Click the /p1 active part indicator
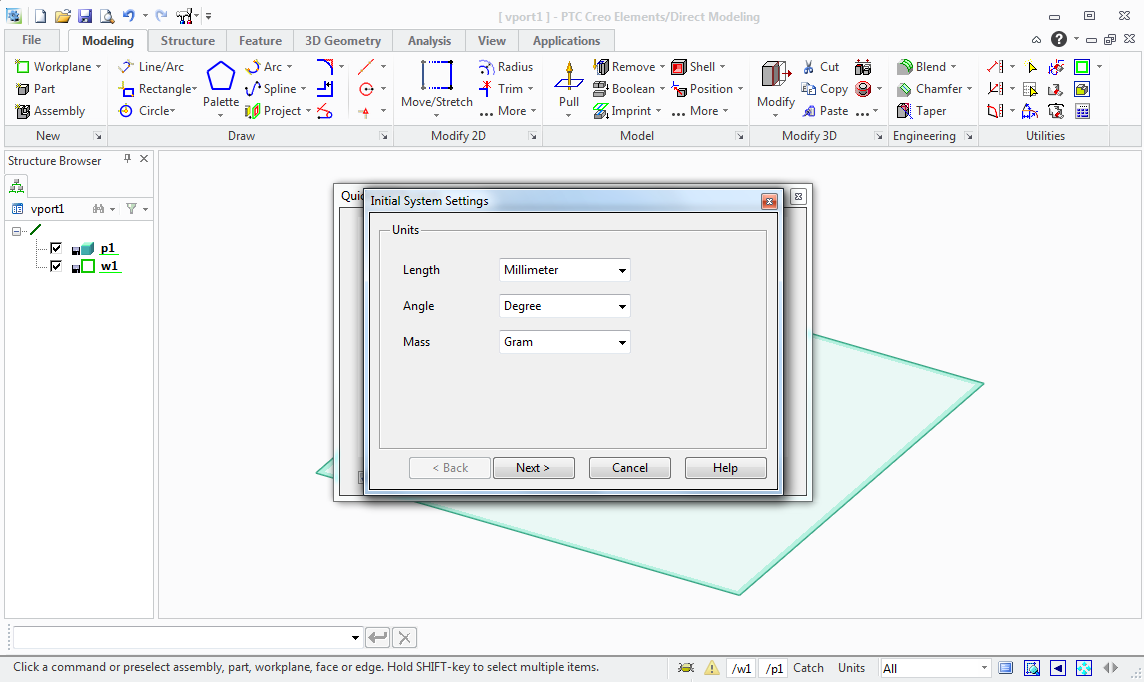 (x=773, y=668)
